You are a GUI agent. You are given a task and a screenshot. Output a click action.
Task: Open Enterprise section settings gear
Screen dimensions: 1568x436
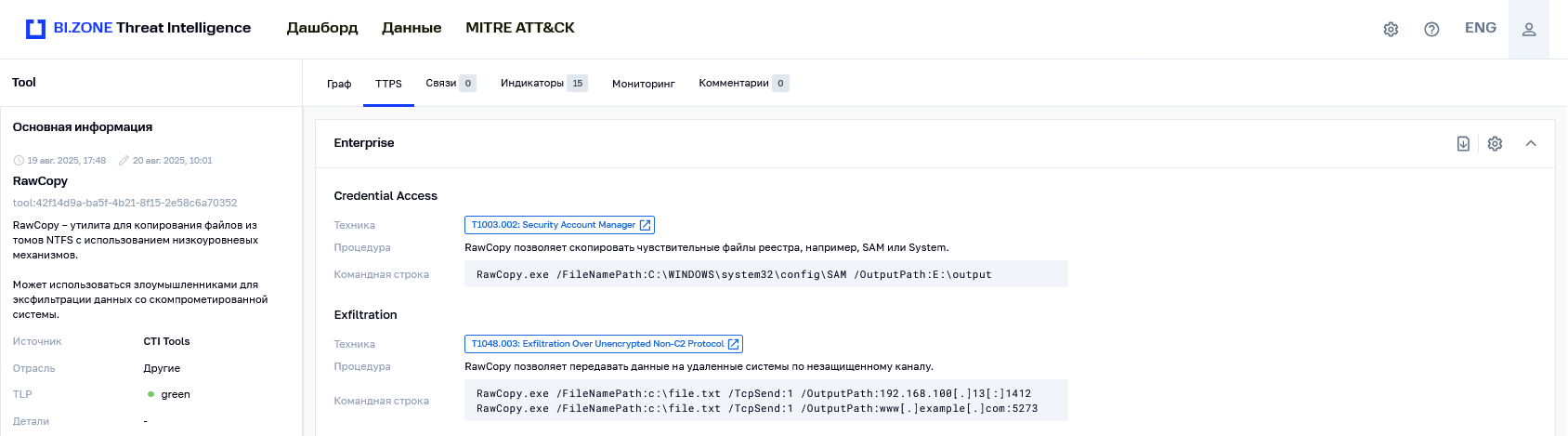(x=1495, y=143)
